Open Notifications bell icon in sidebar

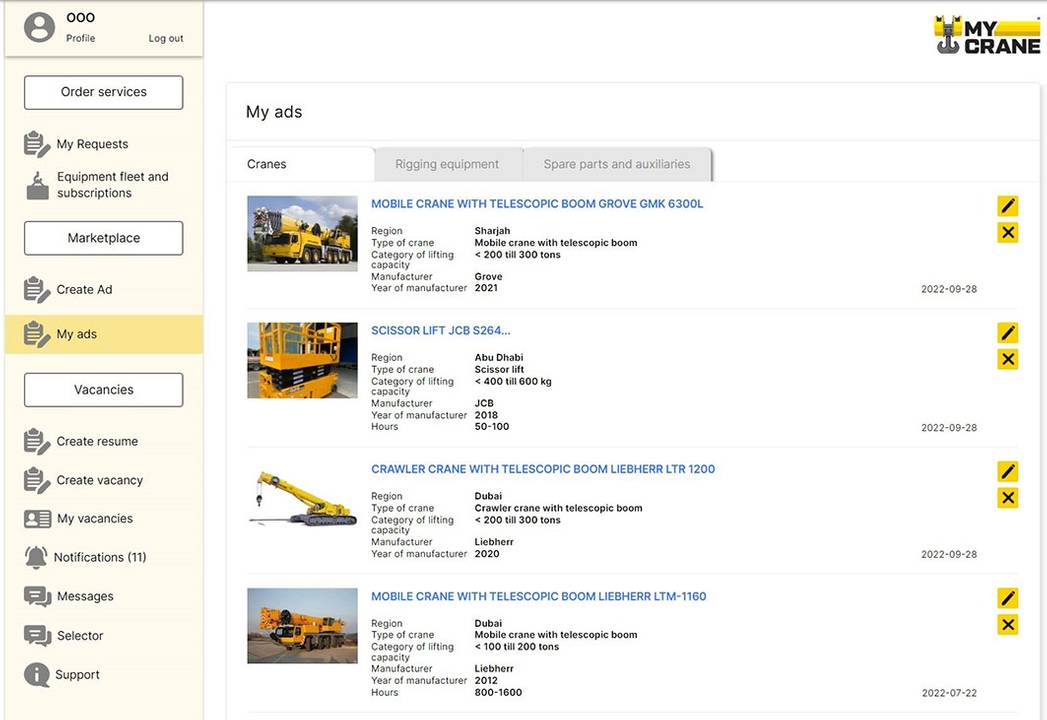click(37, 557)
